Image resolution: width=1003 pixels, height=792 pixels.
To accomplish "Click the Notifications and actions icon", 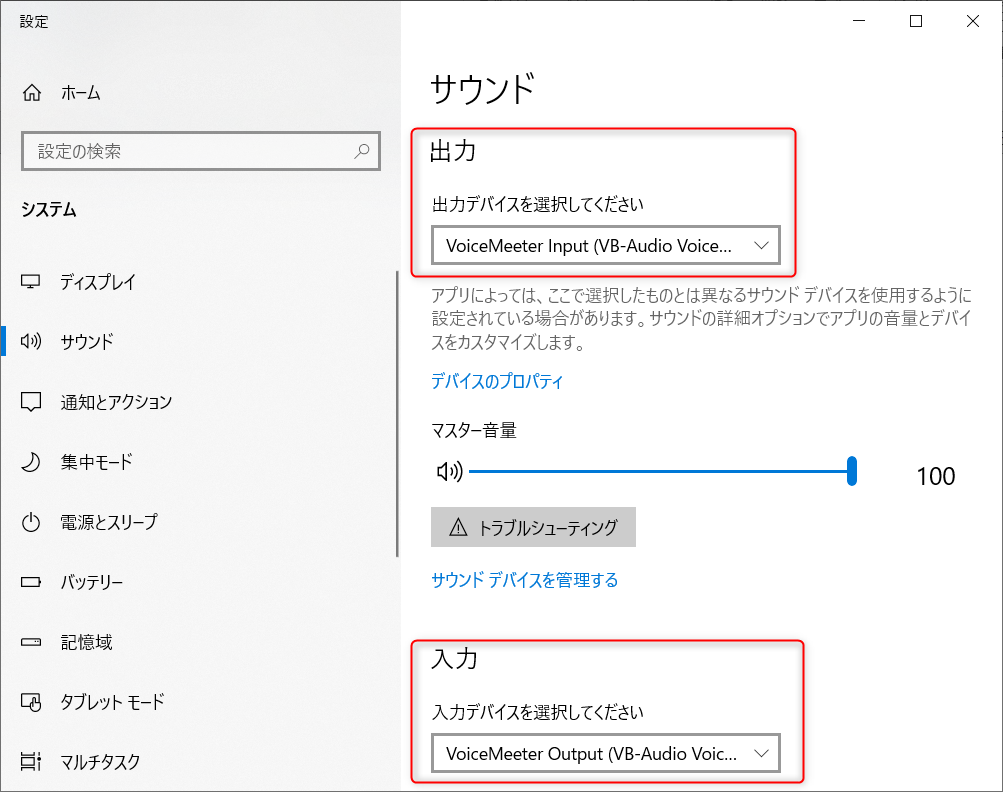I will (x=31, y=402).
